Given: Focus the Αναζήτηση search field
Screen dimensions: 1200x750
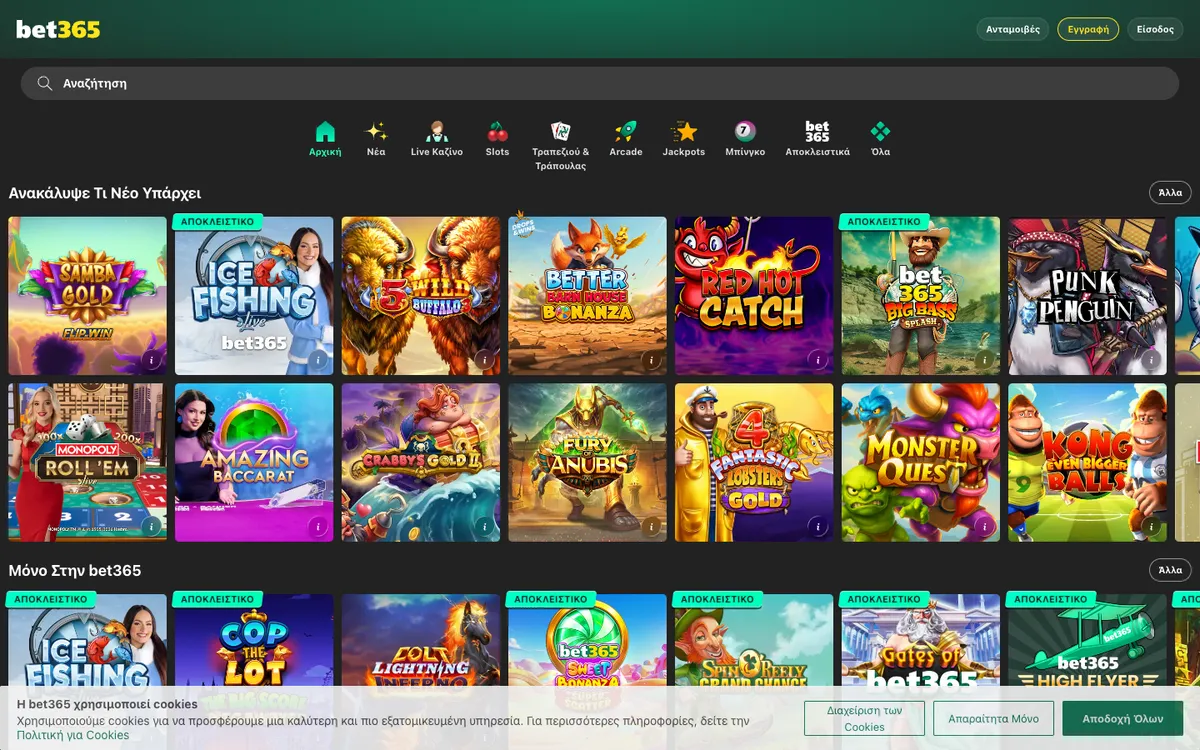Looking at the screenshot, I should [600, 83].
